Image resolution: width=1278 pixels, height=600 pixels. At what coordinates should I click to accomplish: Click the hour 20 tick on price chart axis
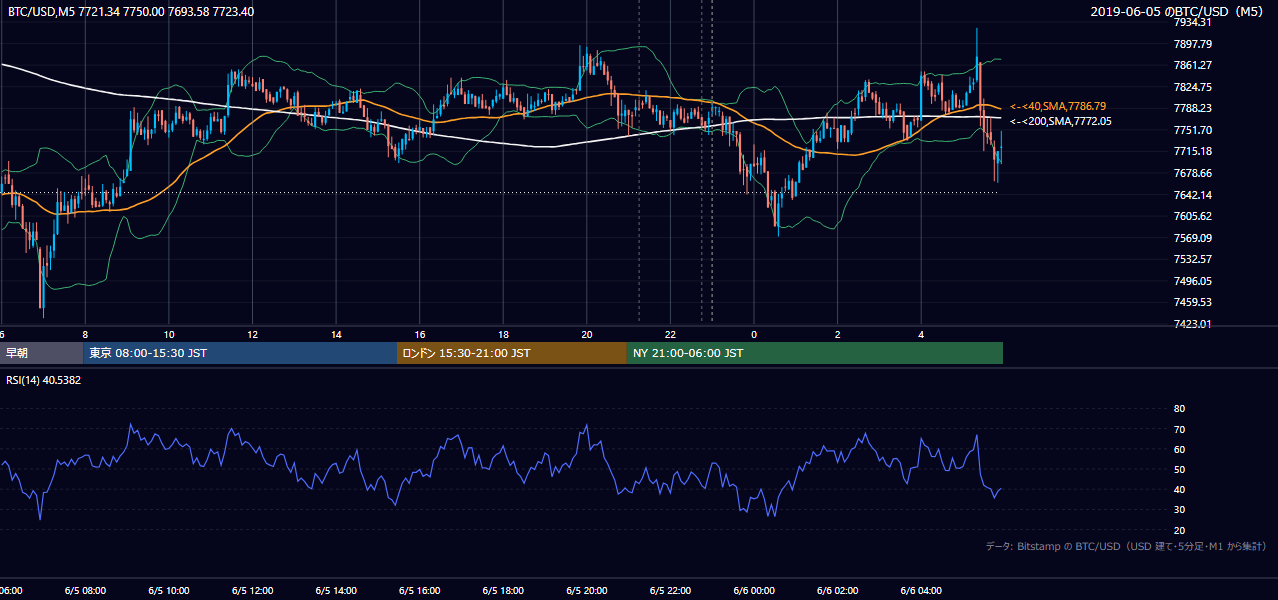tap(587, 335)
